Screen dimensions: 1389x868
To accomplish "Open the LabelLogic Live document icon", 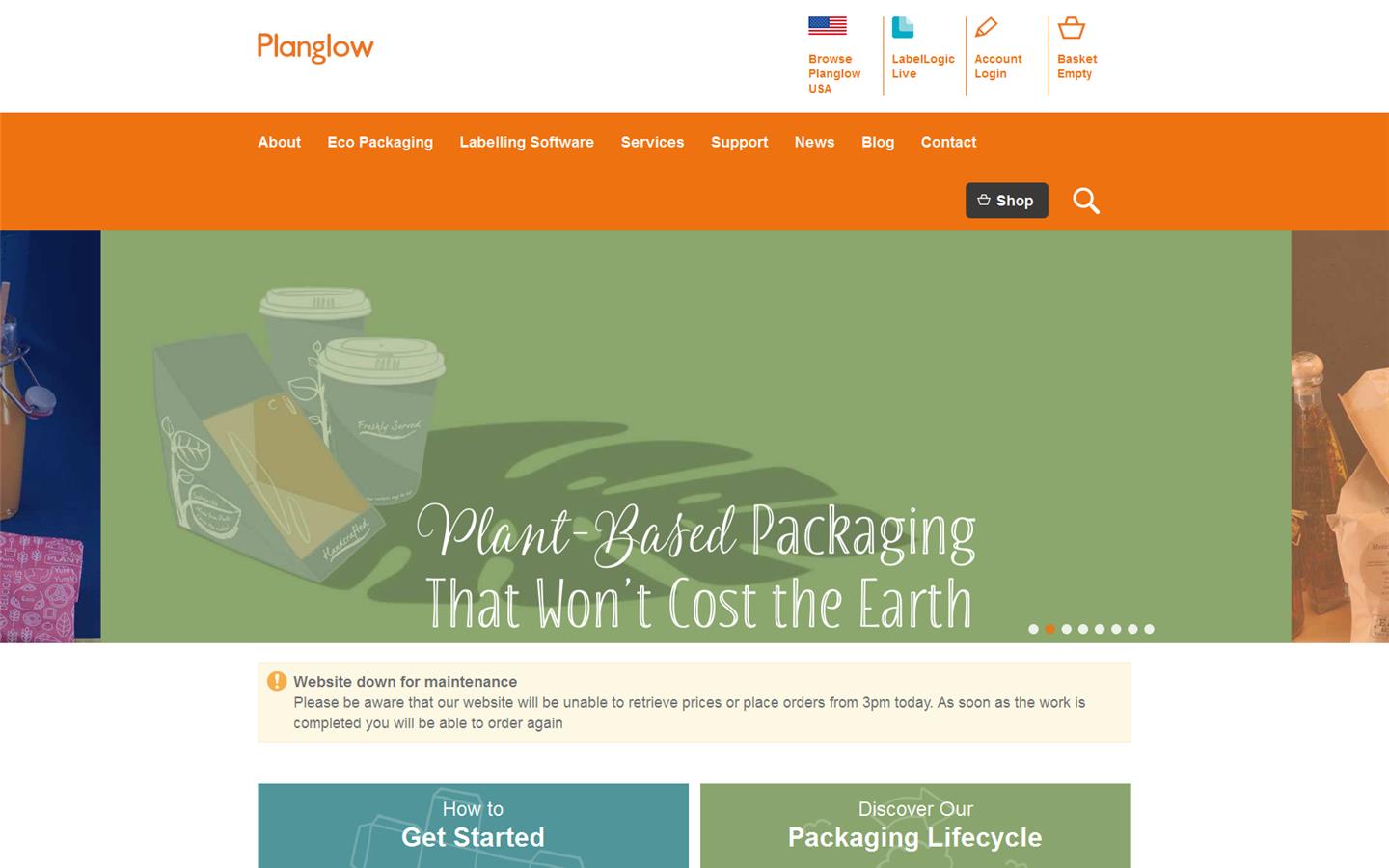I will click(x=903, y=27).
